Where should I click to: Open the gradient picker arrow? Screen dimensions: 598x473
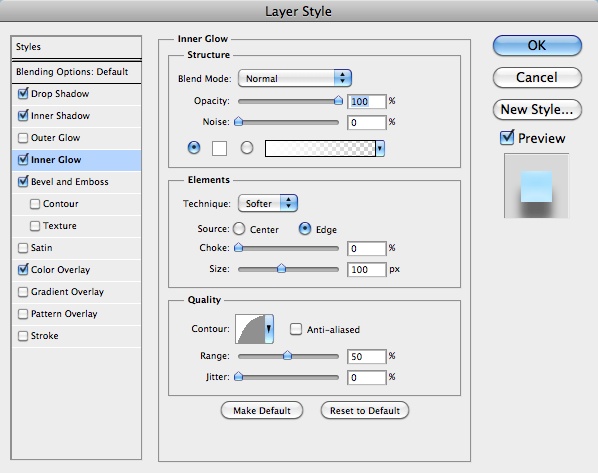pos(380,148)
